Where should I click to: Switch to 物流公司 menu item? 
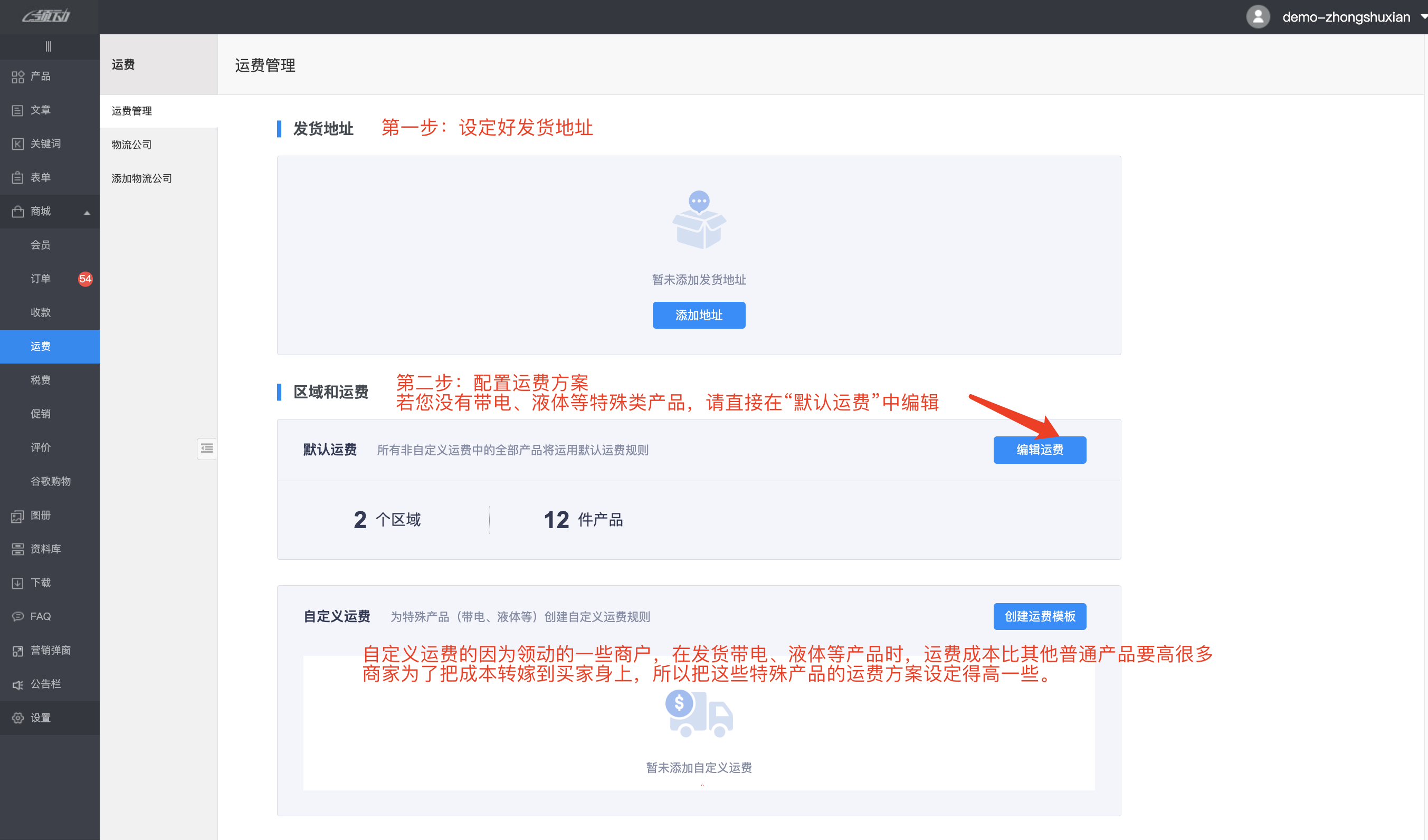(131, 145)
